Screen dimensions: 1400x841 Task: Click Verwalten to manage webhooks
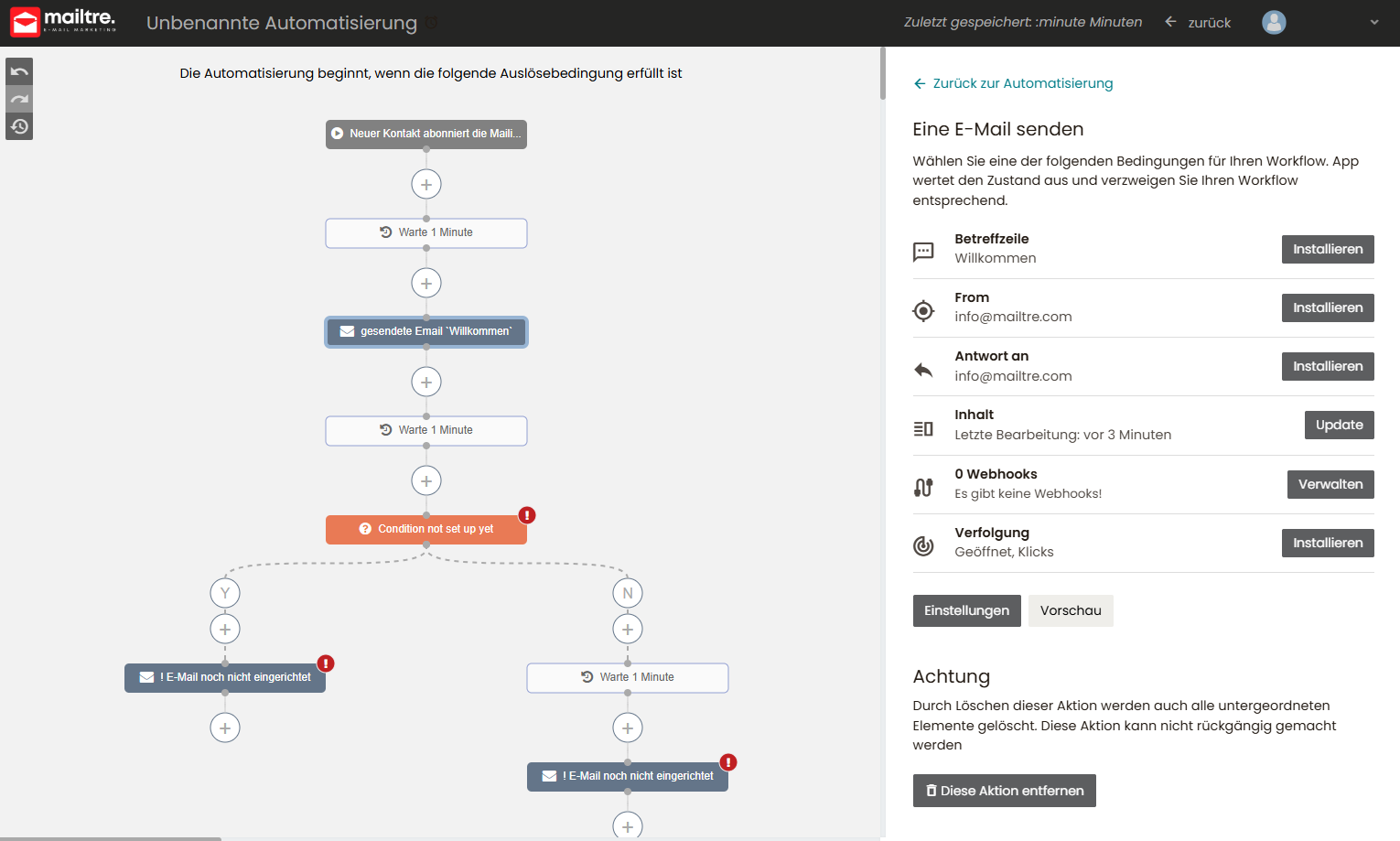tap(1330, 484)
